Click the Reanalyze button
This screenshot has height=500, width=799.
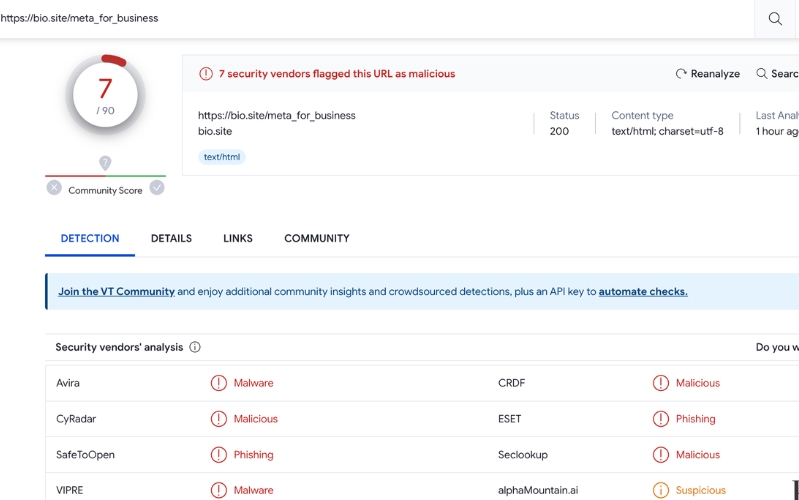click(x=708, y=74)
